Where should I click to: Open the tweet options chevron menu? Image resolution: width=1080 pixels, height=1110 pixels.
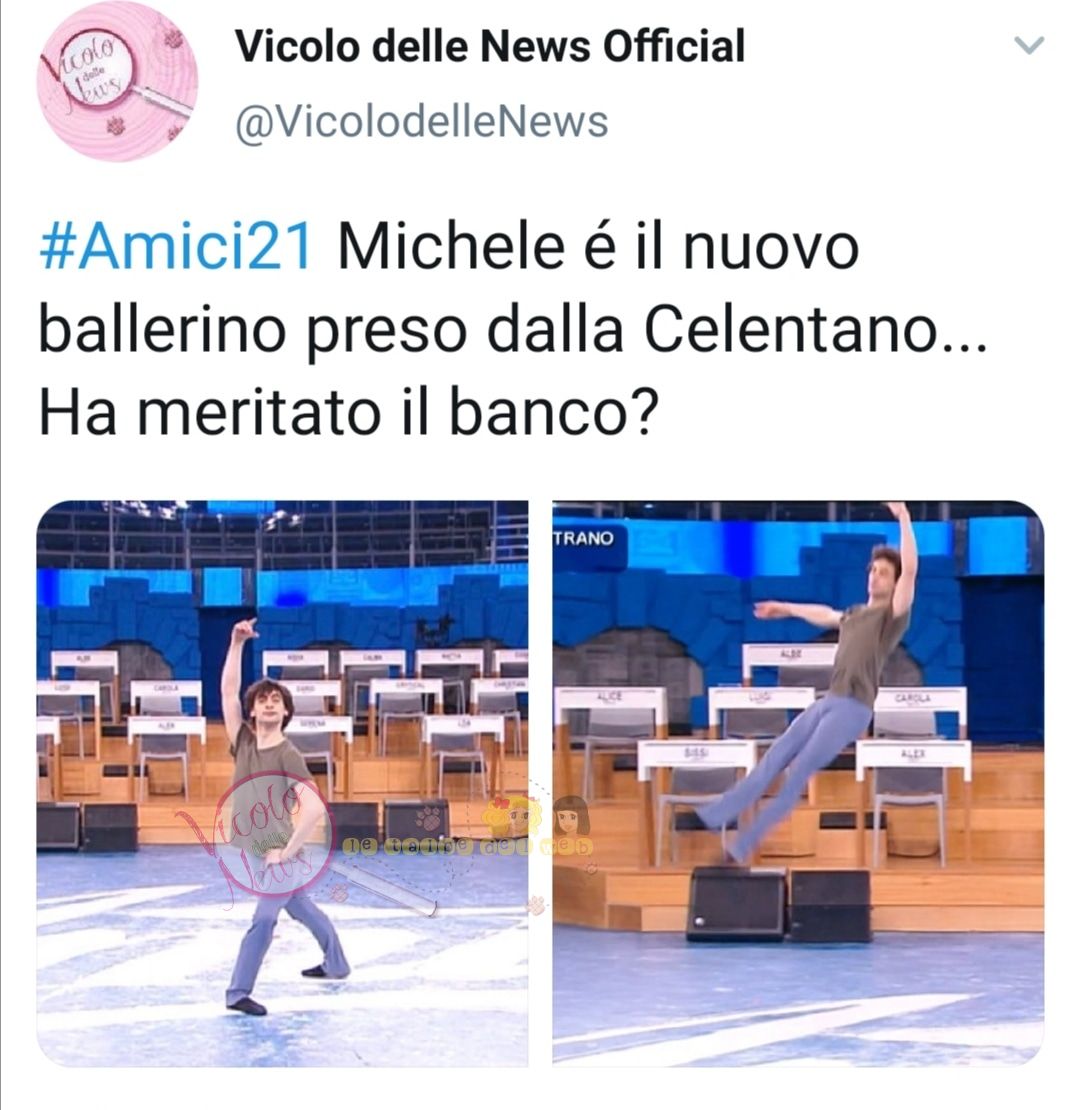point(1029,45)
